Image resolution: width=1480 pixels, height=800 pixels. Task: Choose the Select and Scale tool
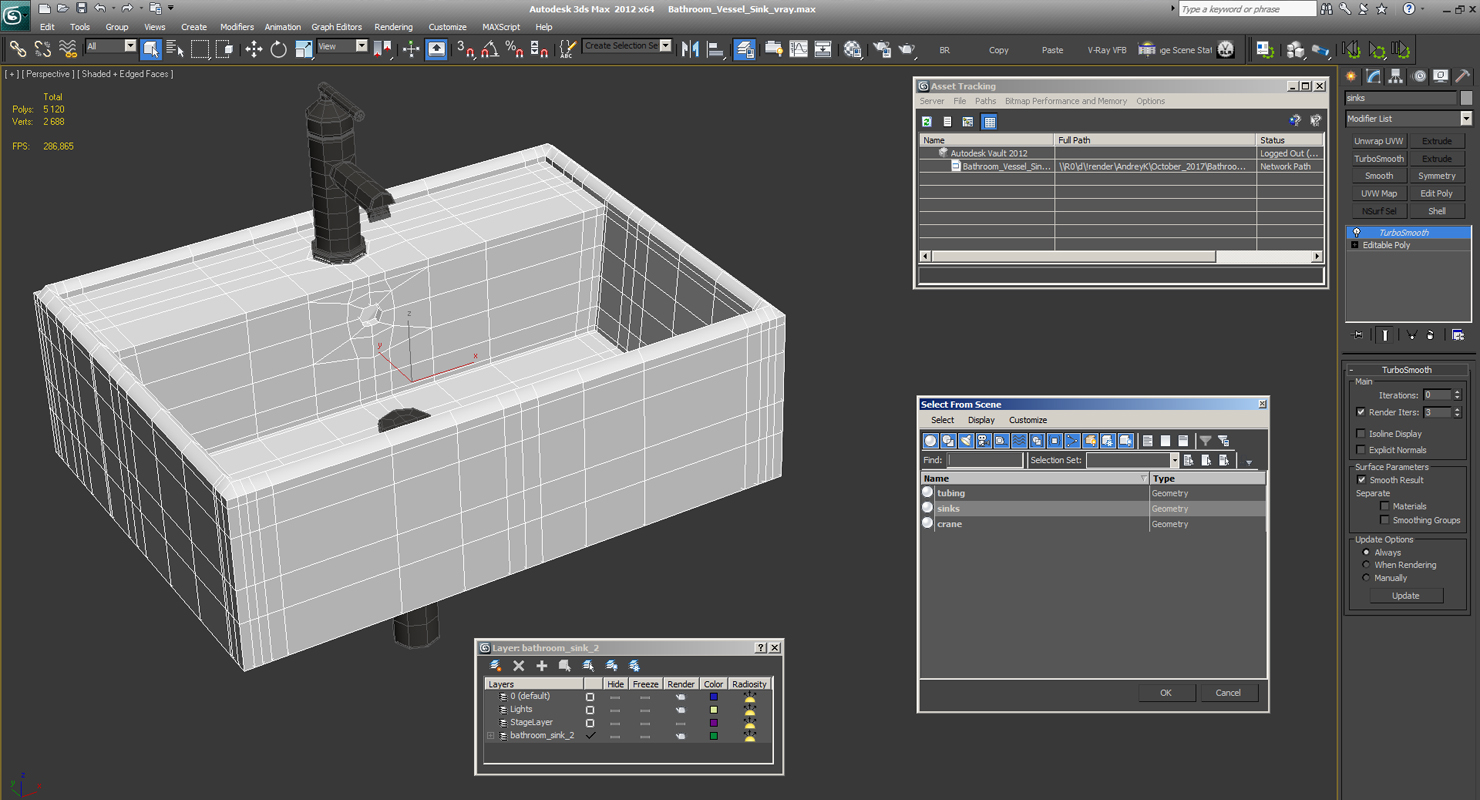[x=304, y=49]
